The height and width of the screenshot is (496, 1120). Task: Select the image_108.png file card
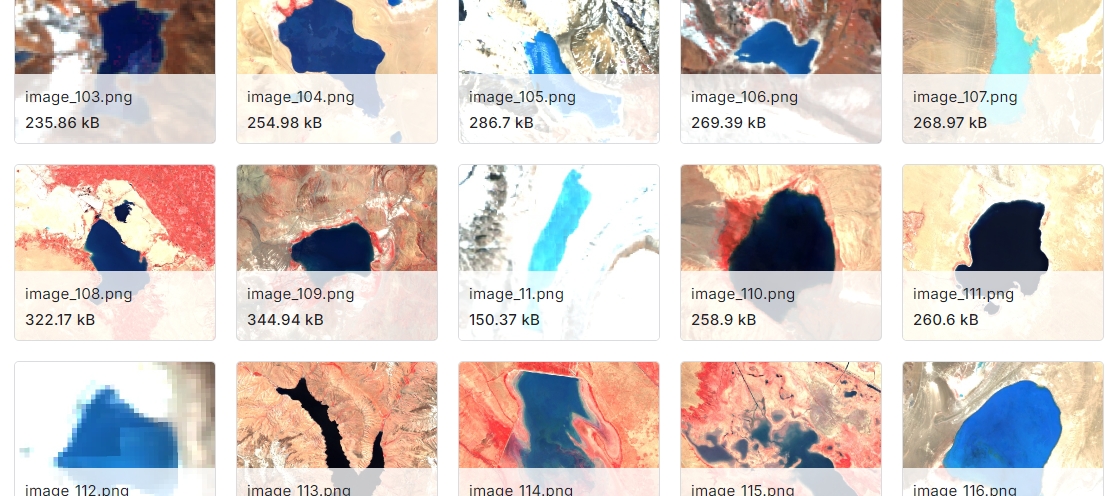pyautogui.click(x=115, y=252)
